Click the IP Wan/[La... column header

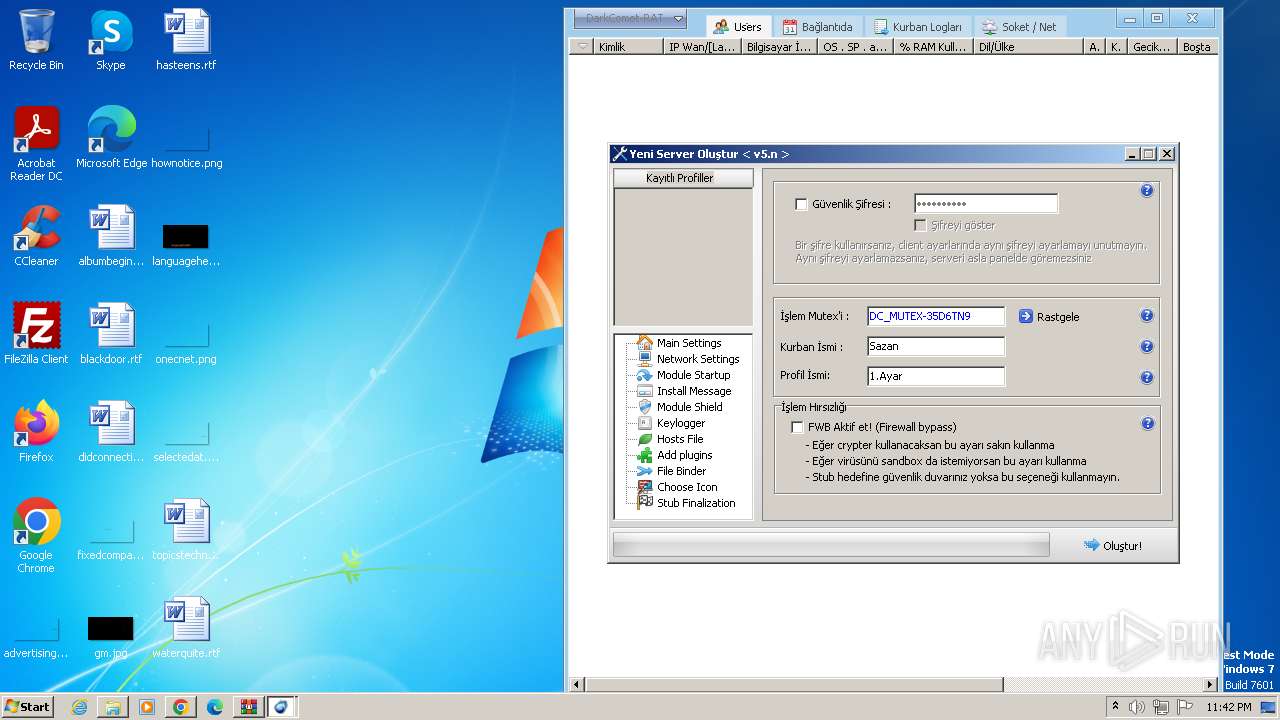tap(702, 47)
